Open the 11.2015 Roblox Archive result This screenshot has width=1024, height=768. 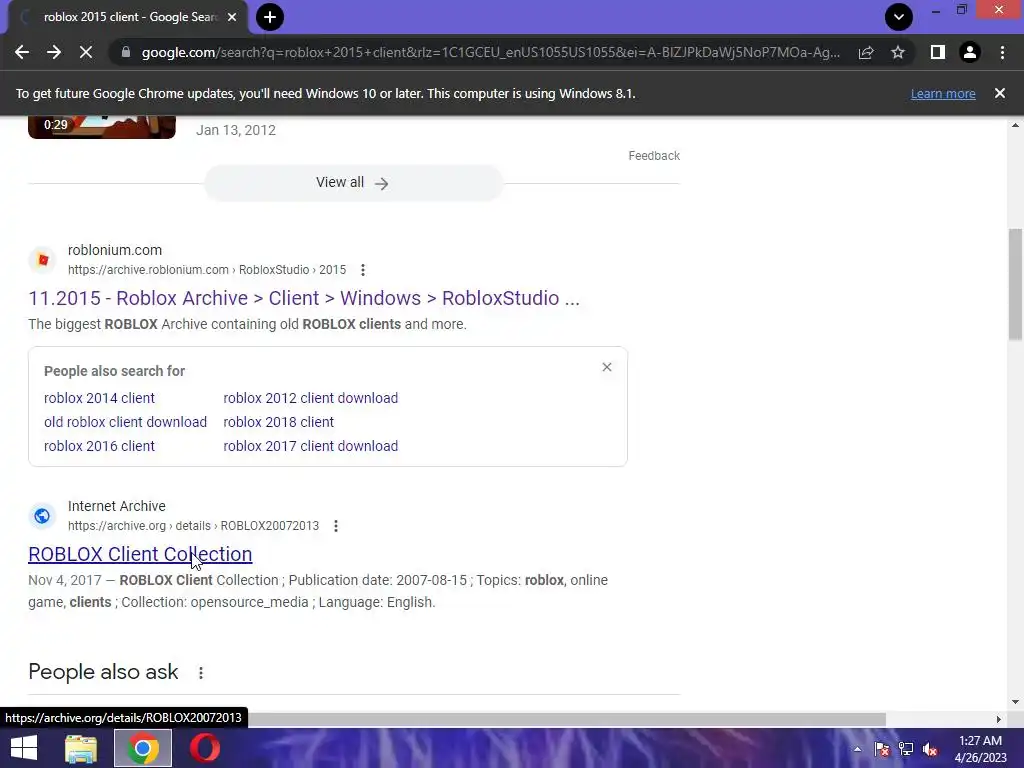(304, 298)
